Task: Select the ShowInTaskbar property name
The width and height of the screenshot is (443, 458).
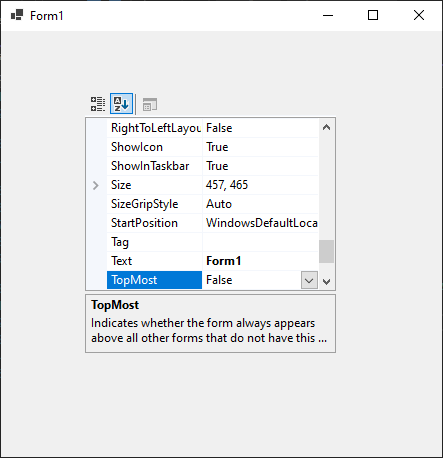Action: tap(150, 166)
